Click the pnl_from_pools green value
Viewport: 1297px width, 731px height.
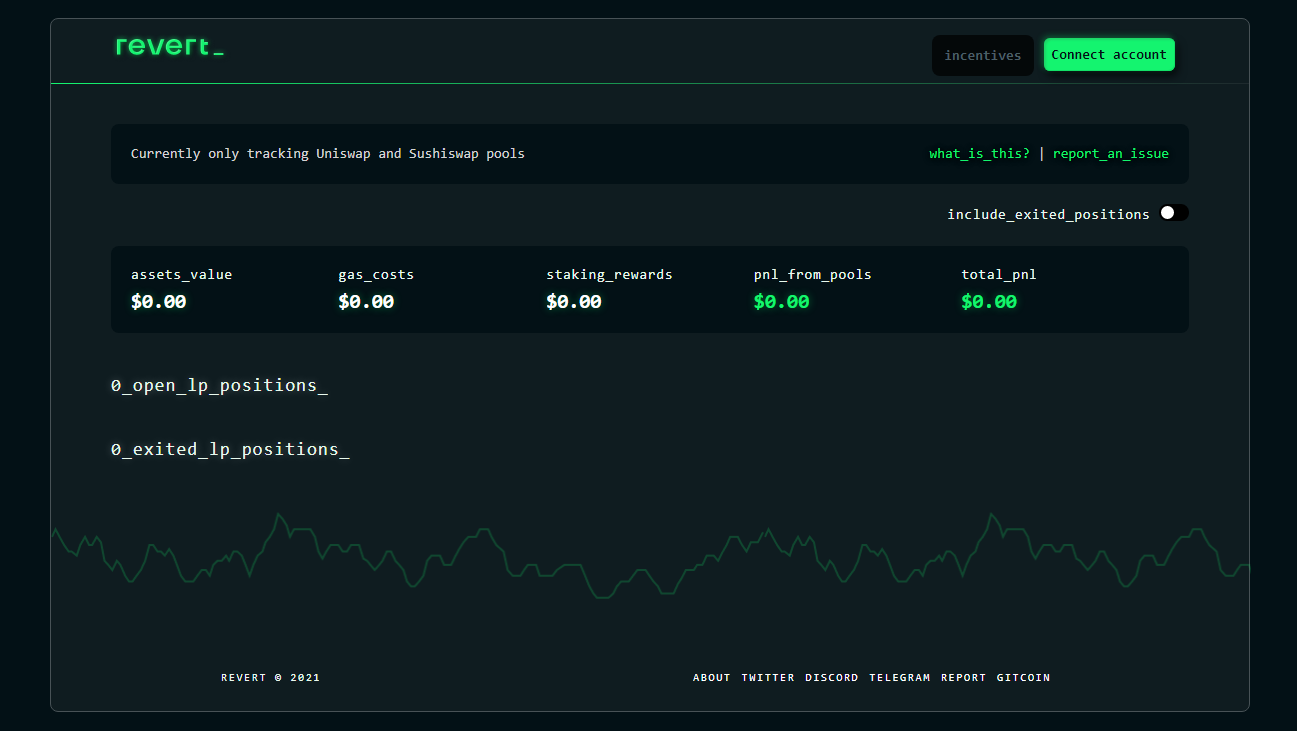click(781, 302)
